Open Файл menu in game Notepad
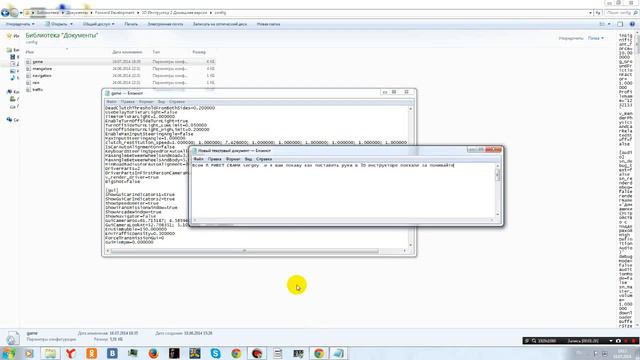 tap(111, 102)
